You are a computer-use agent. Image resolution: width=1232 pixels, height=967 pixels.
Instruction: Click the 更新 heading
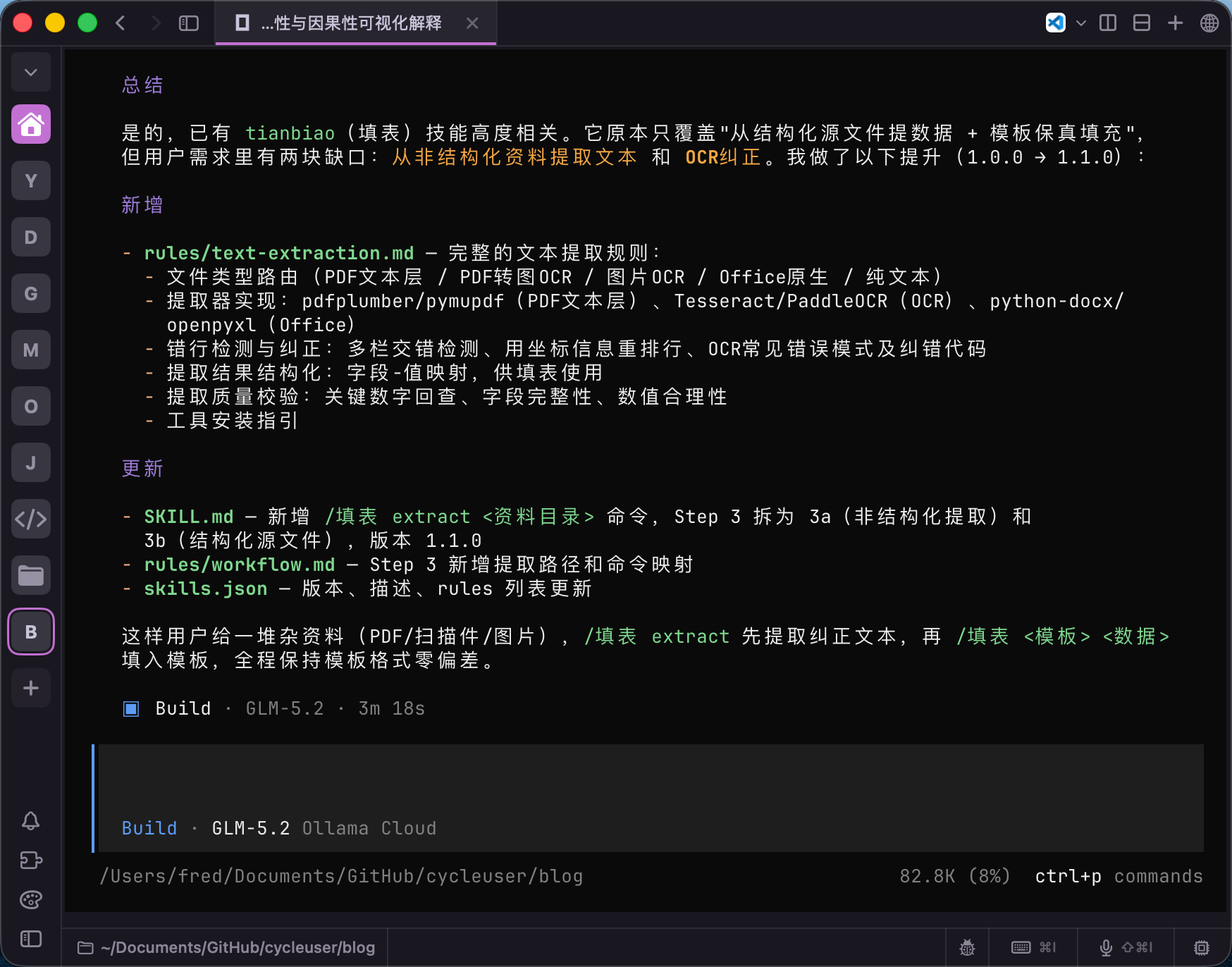click(x=142, y=469)
